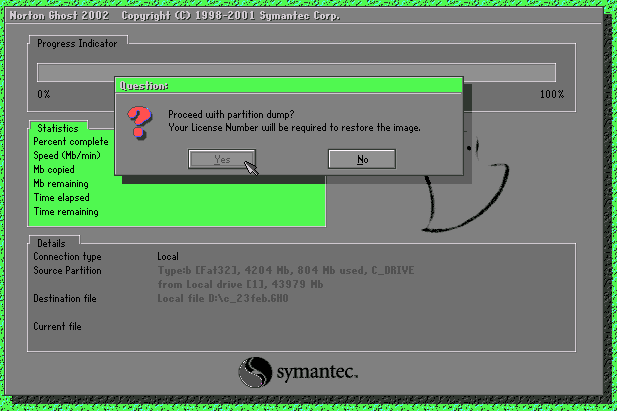Click the 'Your License Number will be required' line

[x=294, y=128]
